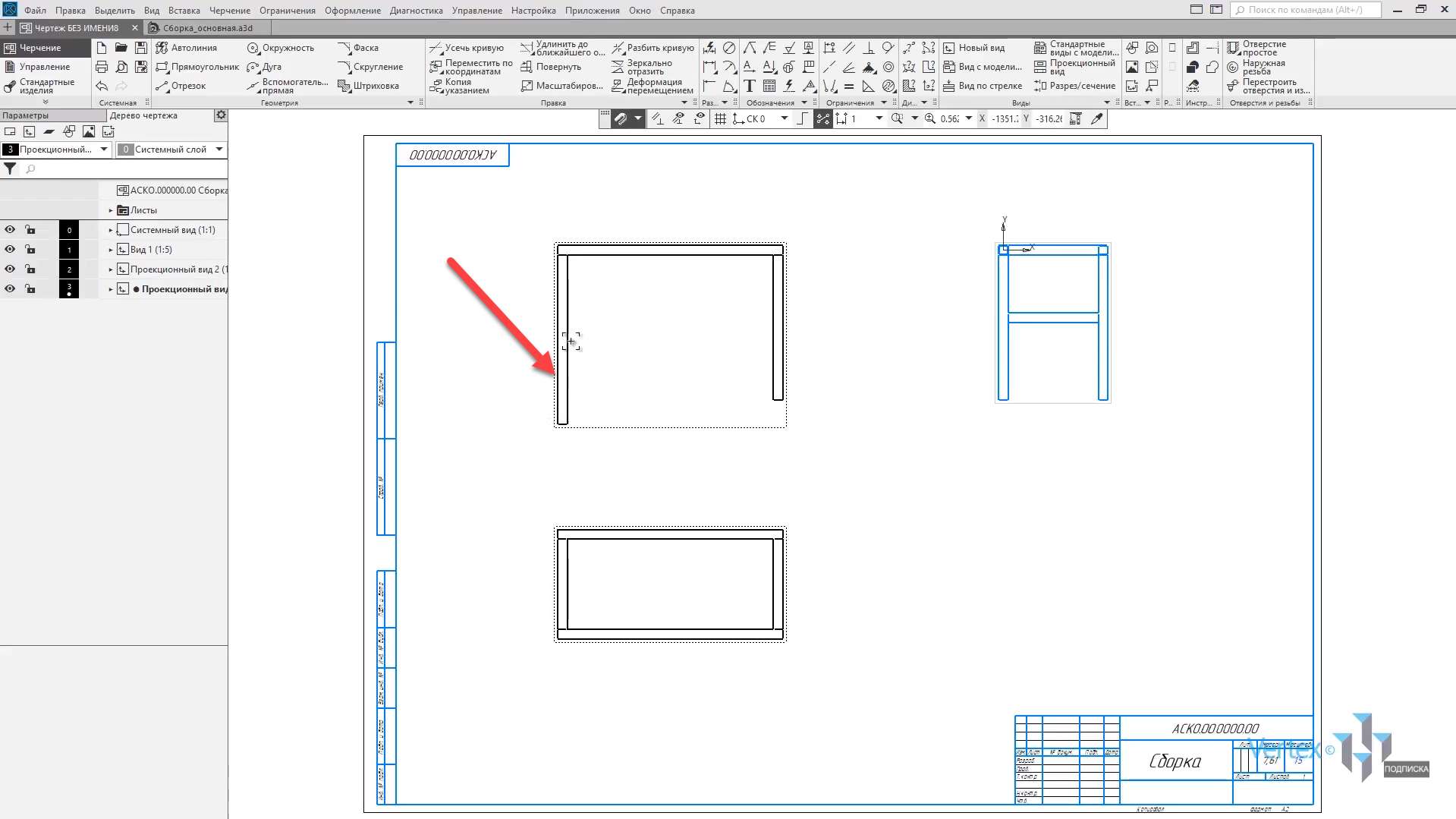Select the Окружность circle tool
The image size is (1456, 819).
[x=281, y=48]
